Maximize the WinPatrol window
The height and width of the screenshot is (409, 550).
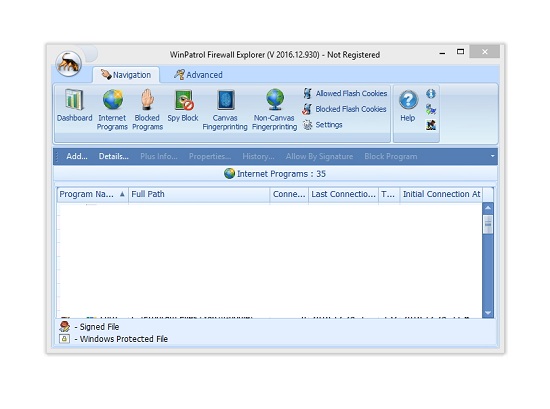click(x=460, y=52)
